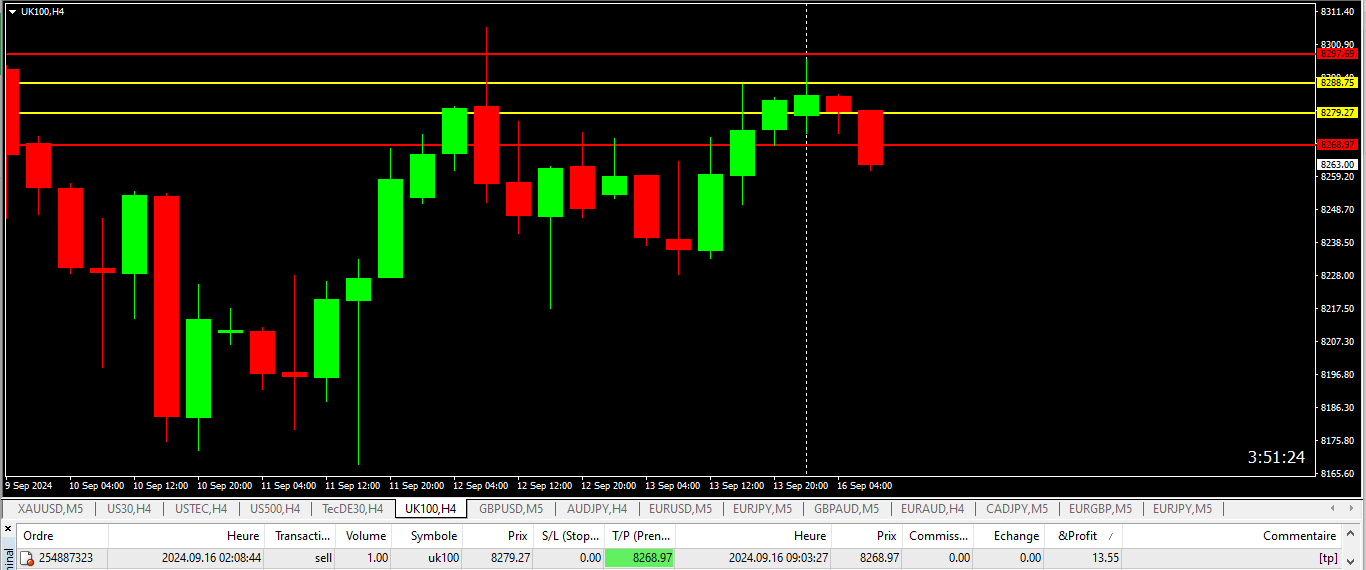Click the uk100 symbol cell
The width and height of the screenshot is (1366, 570).
(x=444, y=558)
